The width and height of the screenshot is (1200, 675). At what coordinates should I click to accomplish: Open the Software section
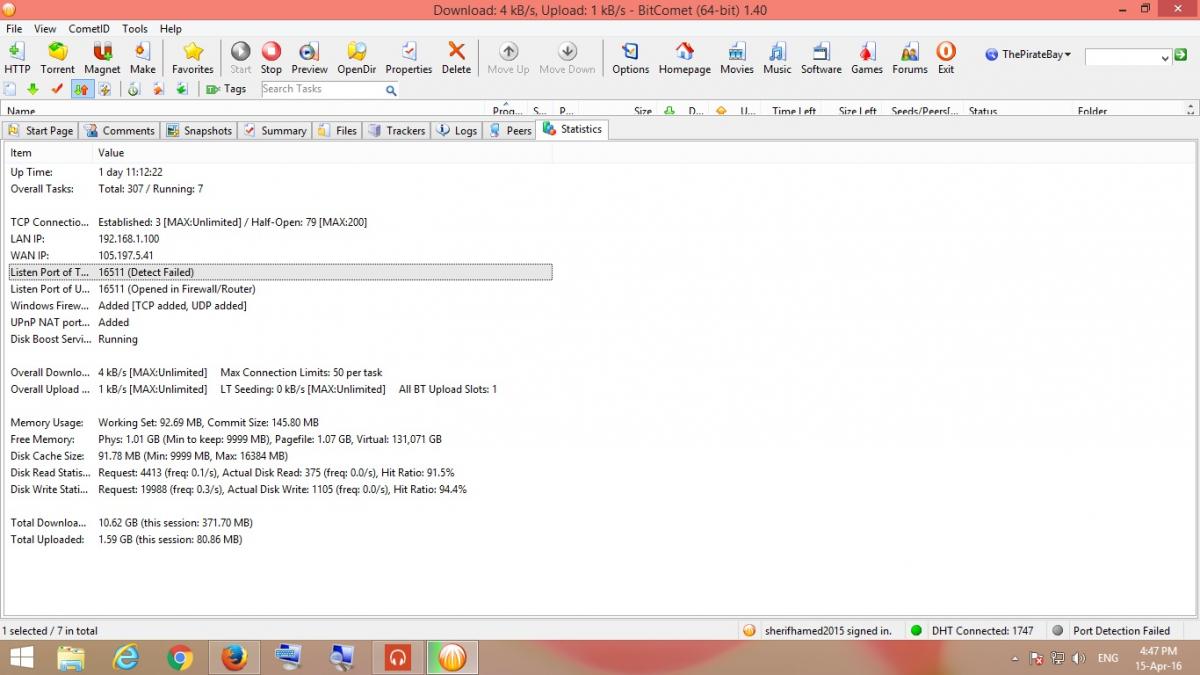click(821, 58)
